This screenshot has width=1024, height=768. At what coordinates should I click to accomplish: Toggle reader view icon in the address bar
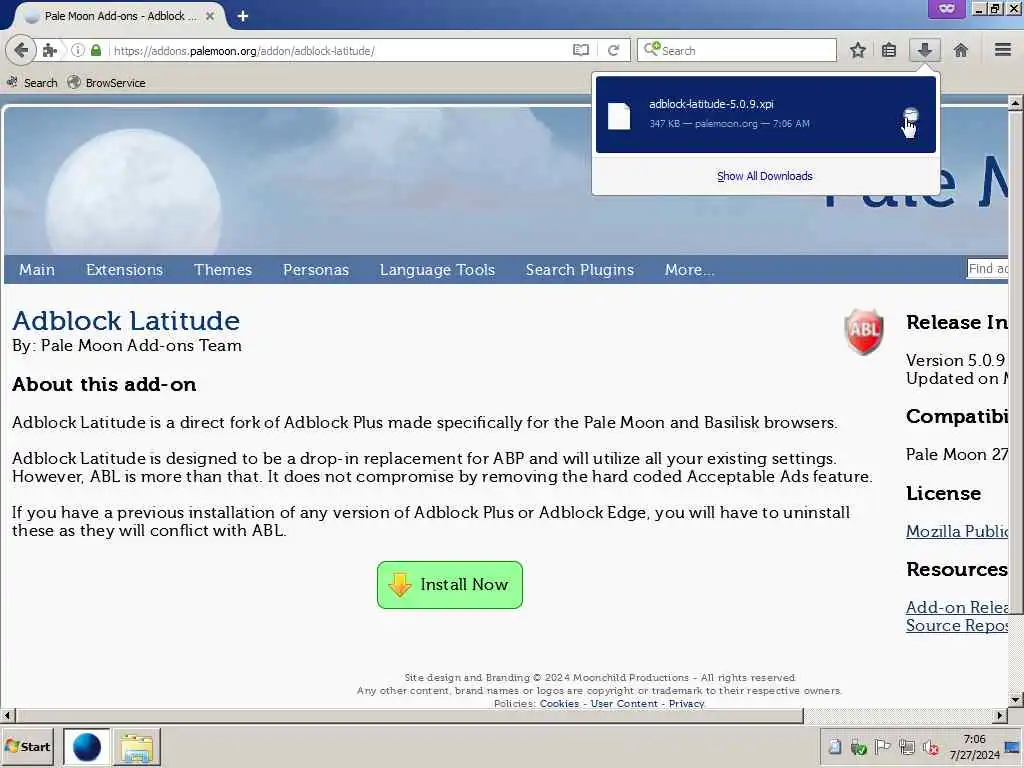coord(581,50)
